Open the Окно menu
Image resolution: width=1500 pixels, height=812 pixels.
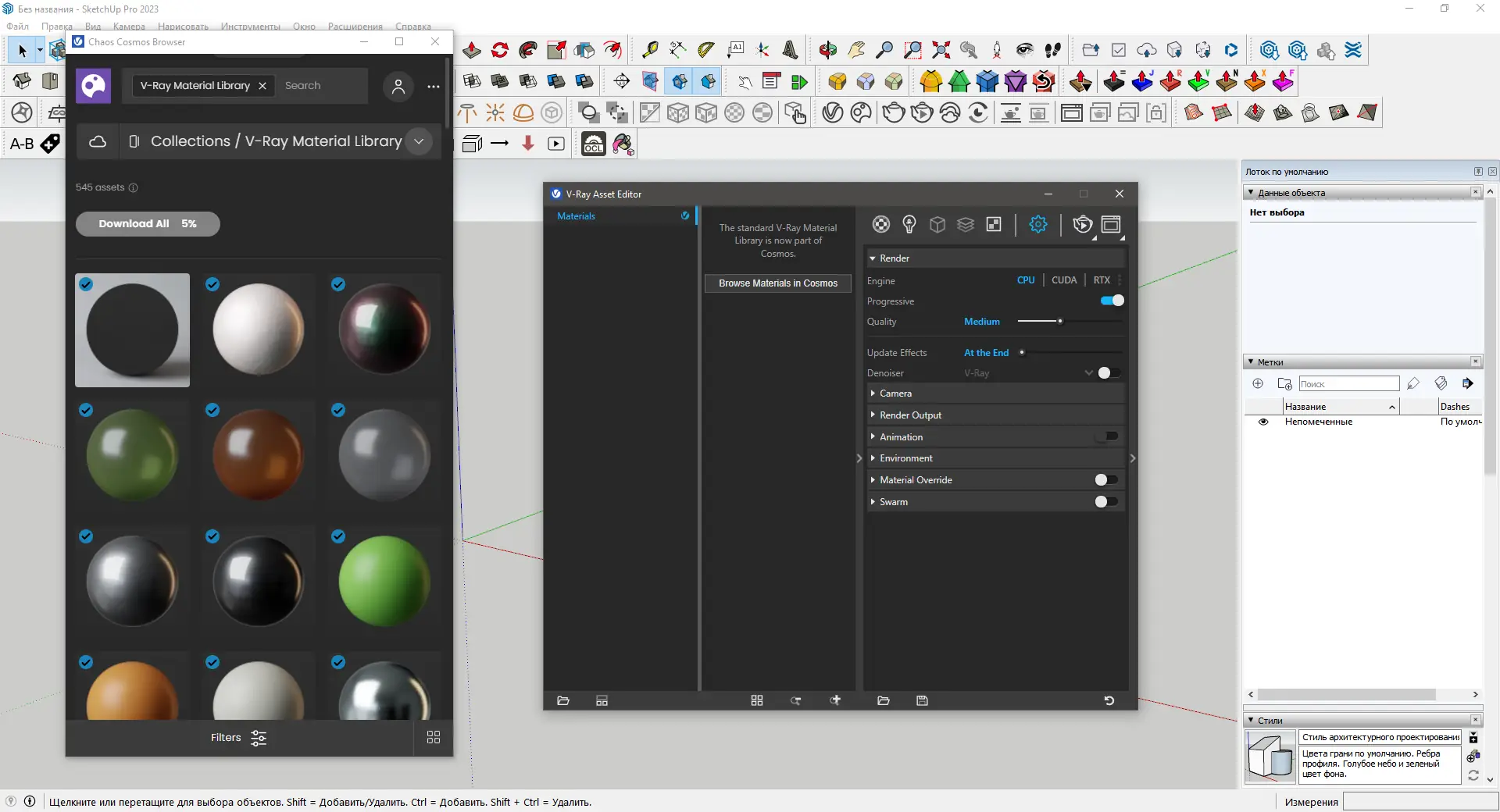304,27
